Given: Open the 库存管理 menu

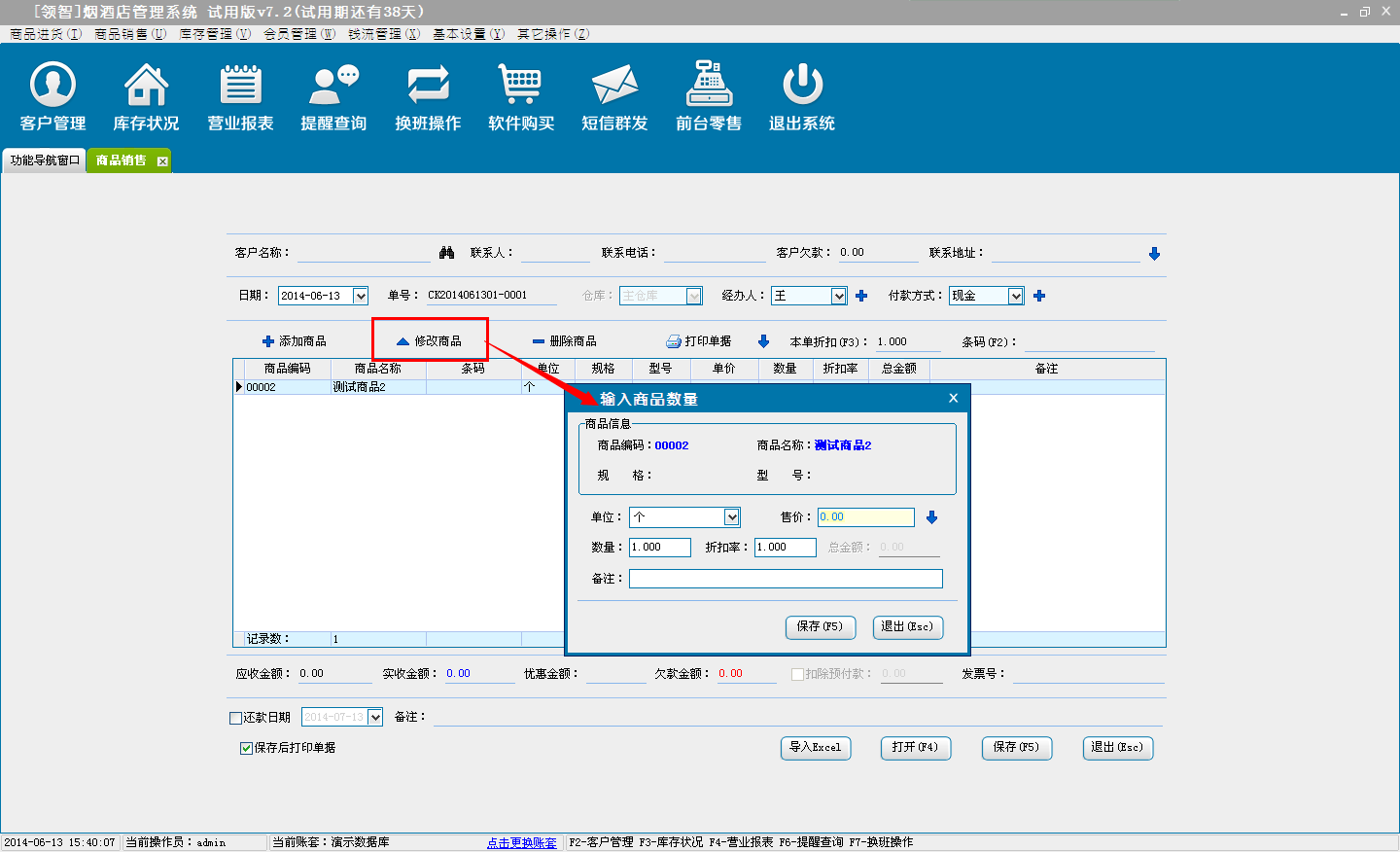Looking at the screenshot, I should (x=214, y=34).
